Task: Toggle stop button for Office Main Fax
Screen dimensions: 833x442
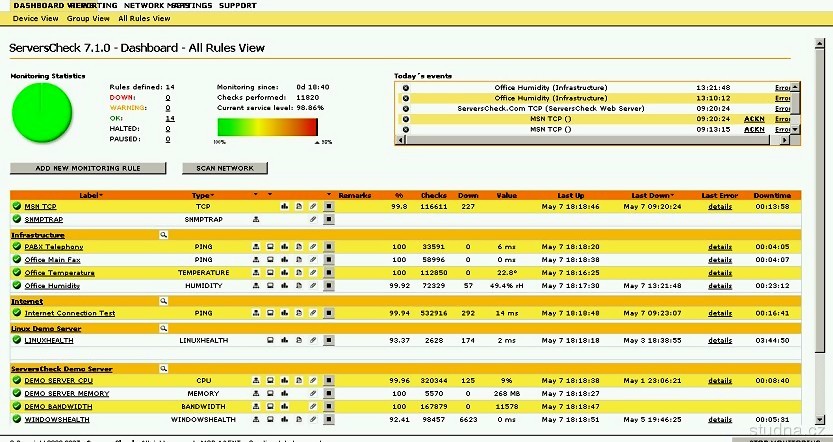Action: [x=329, y=260]
